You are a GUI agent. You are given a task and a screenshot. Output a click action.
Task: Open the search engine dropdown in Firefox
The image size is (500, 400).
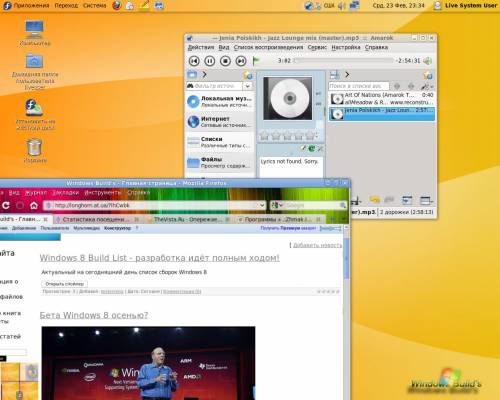point(277,205)
